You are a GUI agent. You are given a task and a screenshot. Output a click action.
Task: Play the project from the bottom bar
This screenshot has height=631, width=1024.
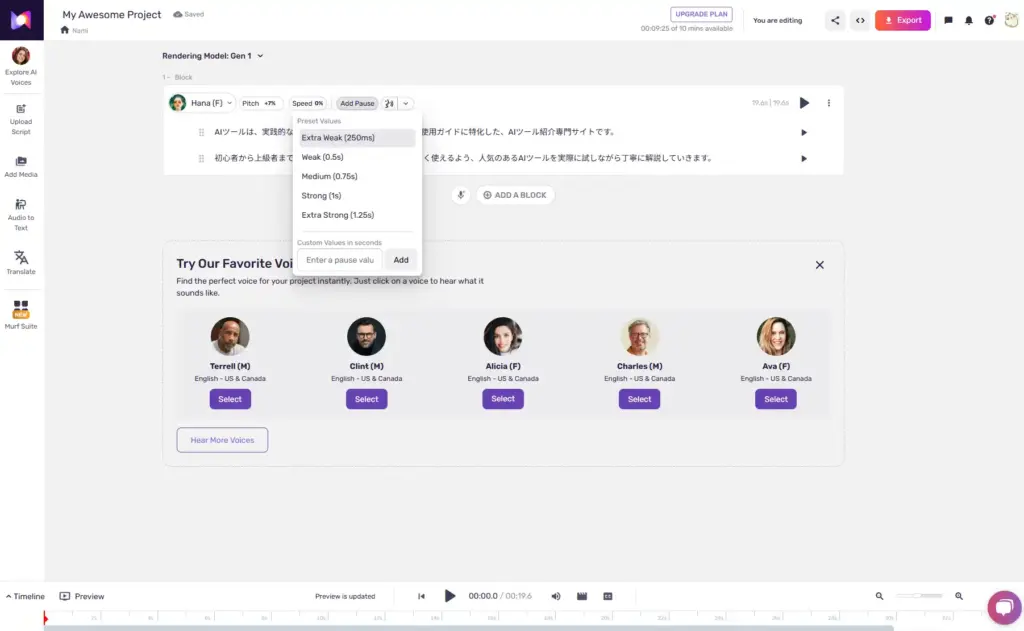449,596
